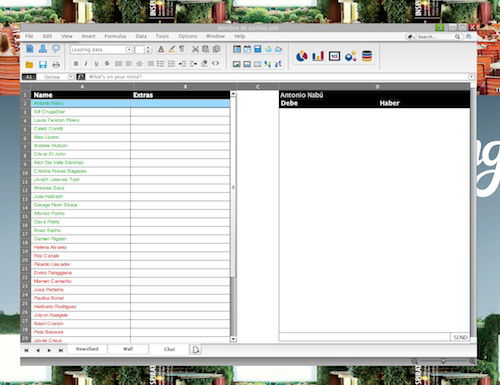The width and height of the screenshot is (500, 385).
Task: Toggle italic formatting button
Action: click(86, 63)
